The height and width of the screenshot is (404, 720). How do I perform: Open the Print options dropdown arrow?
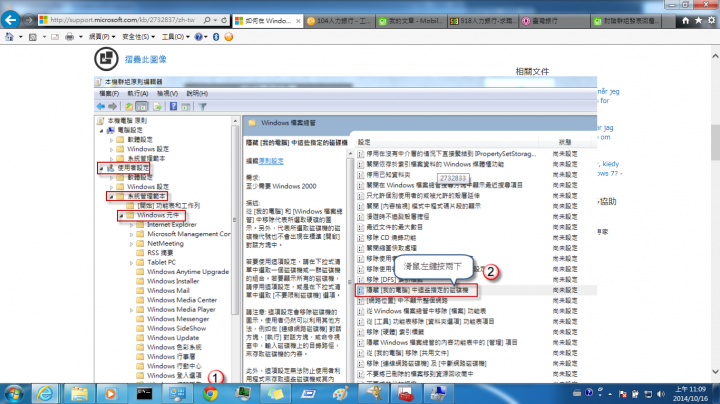pos(80,37)
